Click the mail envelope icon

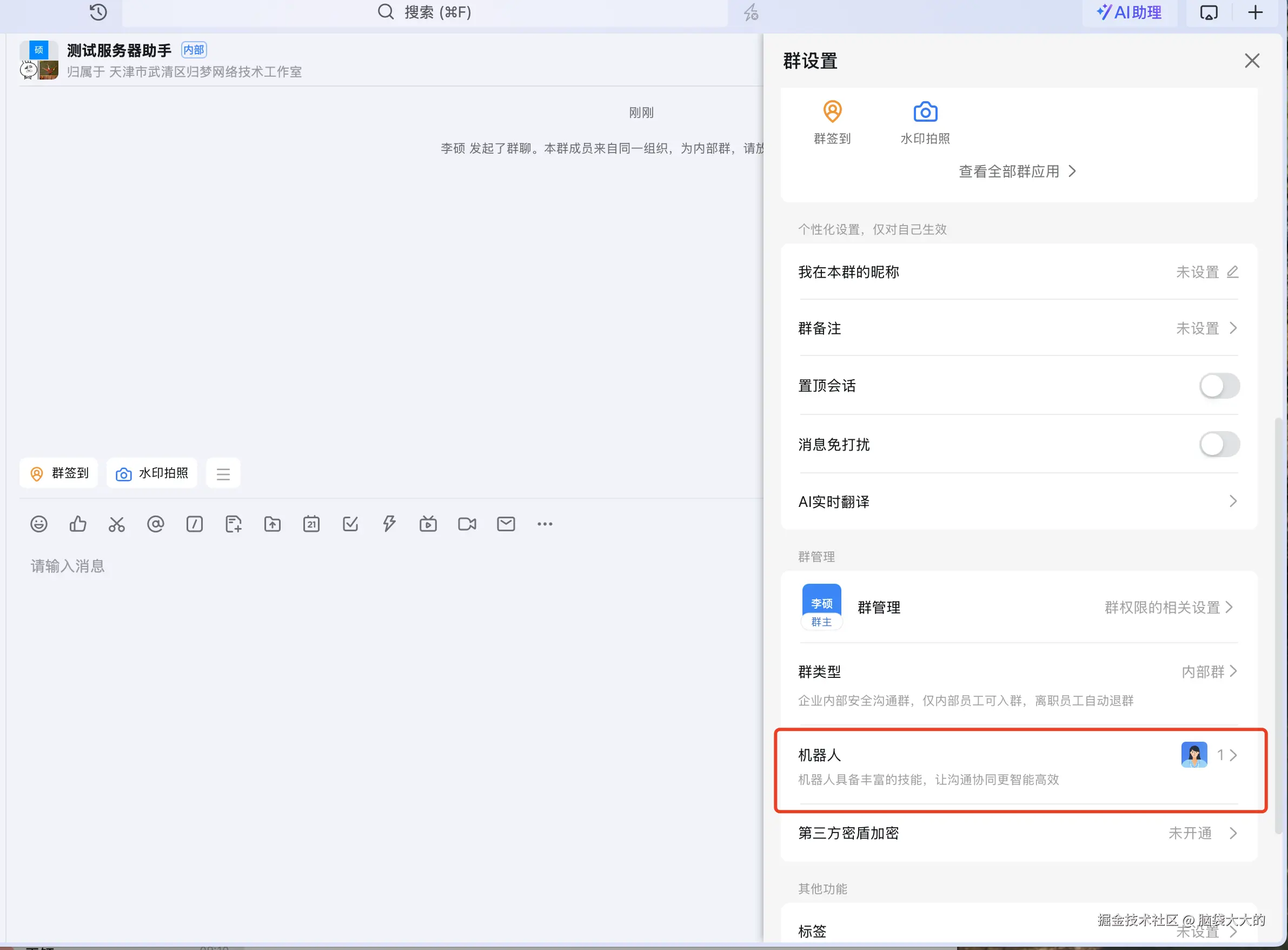506,524
